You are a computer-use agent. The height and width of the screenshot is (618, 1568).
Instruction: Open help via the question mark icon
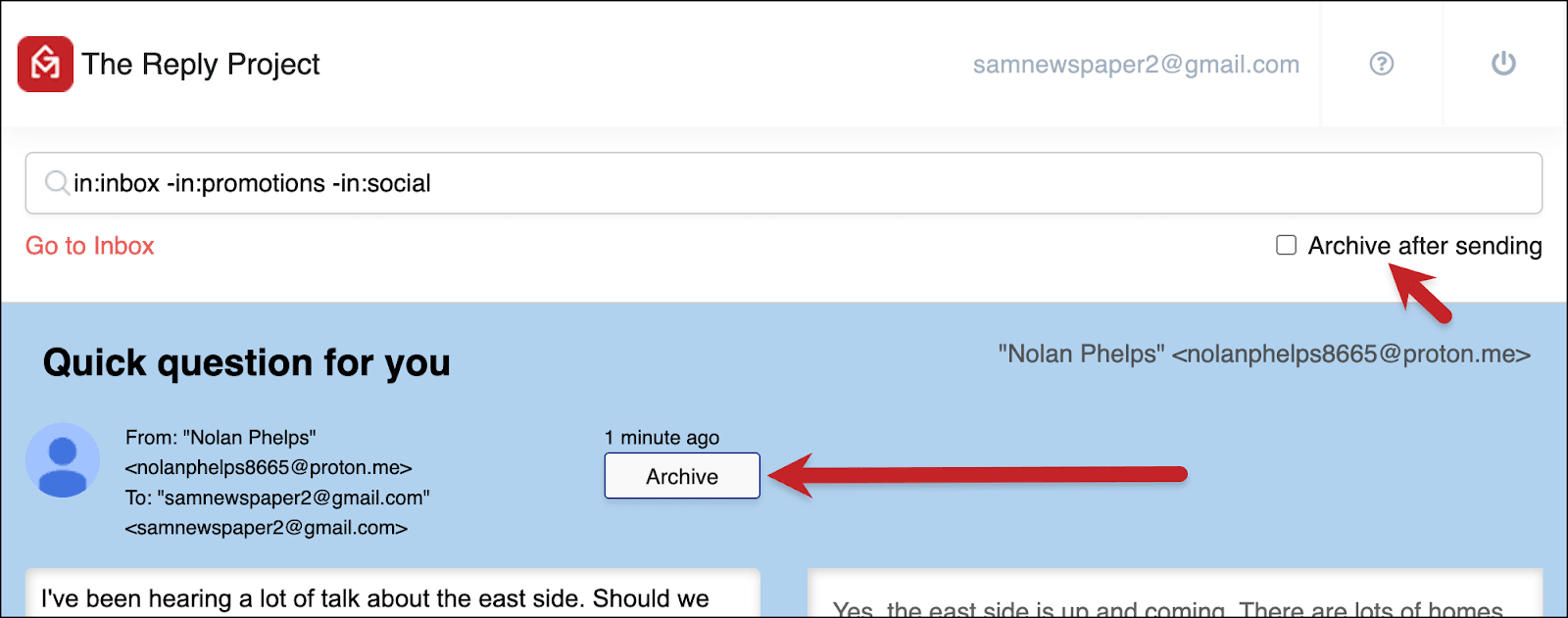pos(1382,64)
